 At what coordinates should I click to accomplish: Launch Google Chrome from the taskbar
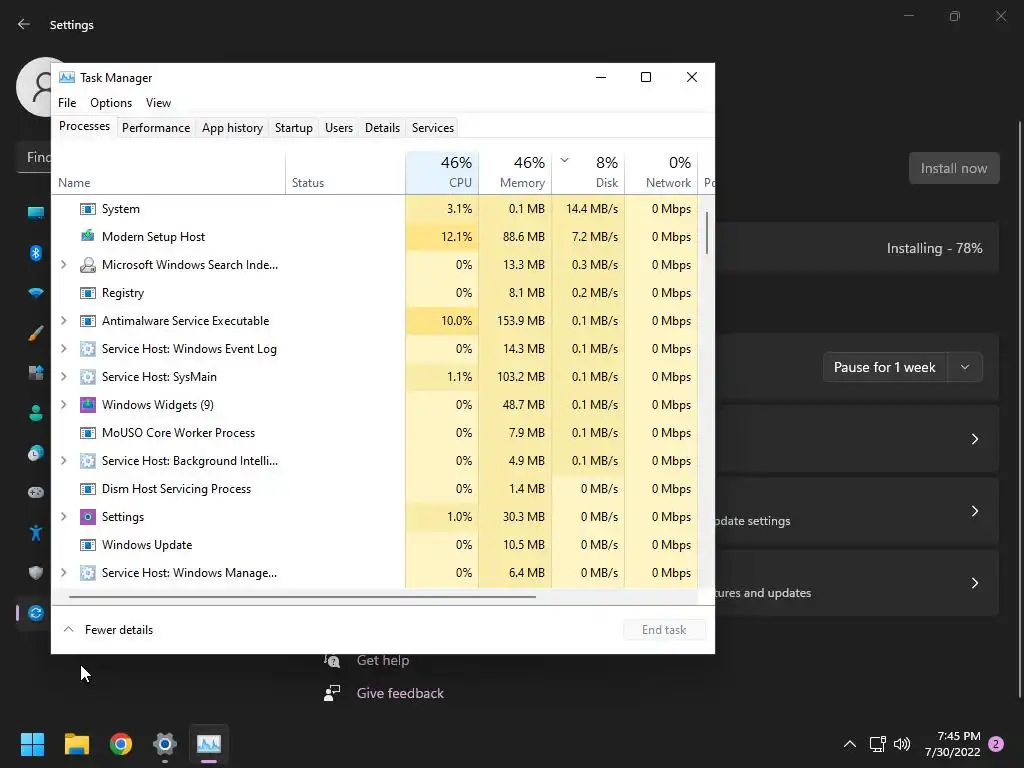point(121,744)
